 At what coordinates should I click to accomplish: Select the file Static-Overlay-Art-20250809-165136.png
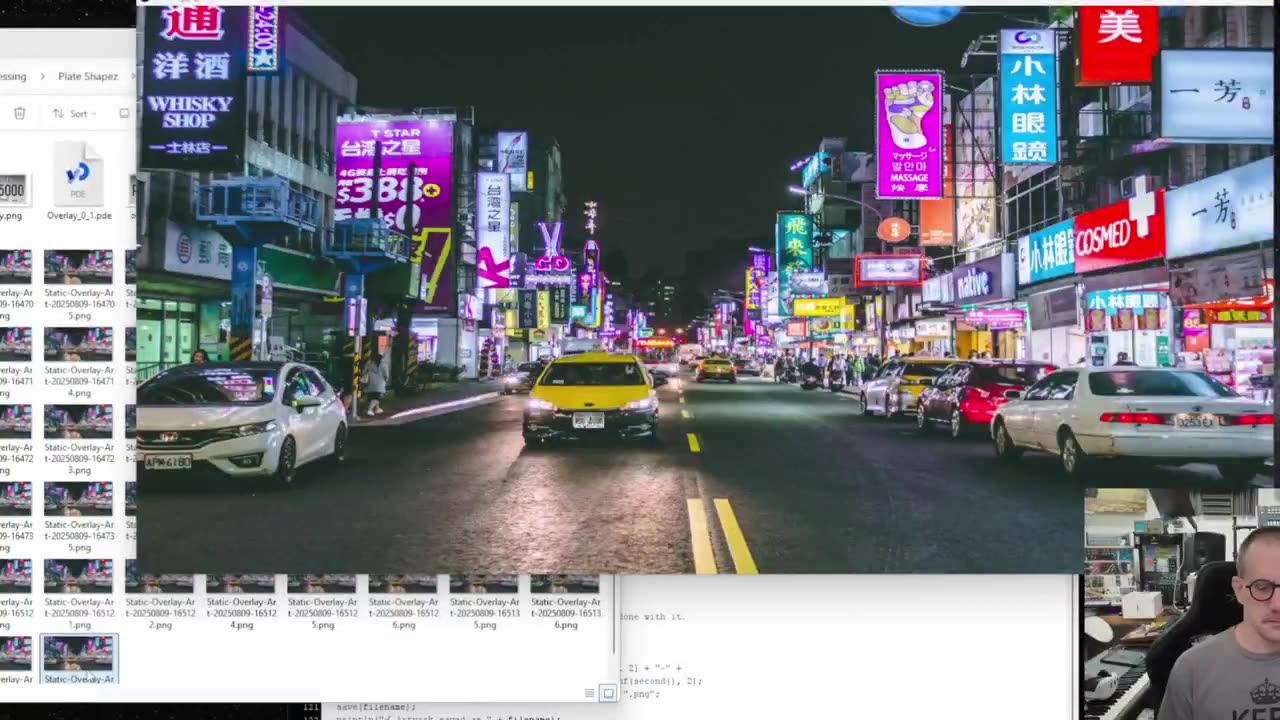565,602
